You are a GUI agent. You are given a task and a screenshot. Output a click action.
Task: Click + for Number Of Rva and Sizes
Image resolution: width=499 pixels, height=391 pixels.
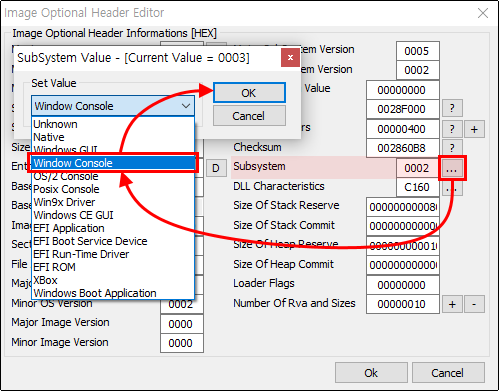tap(452, 304)
